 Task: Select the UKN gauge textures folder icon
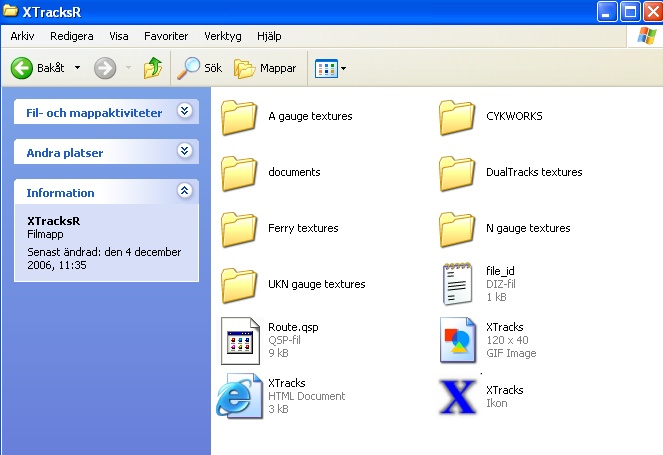(x=239, y=285)
